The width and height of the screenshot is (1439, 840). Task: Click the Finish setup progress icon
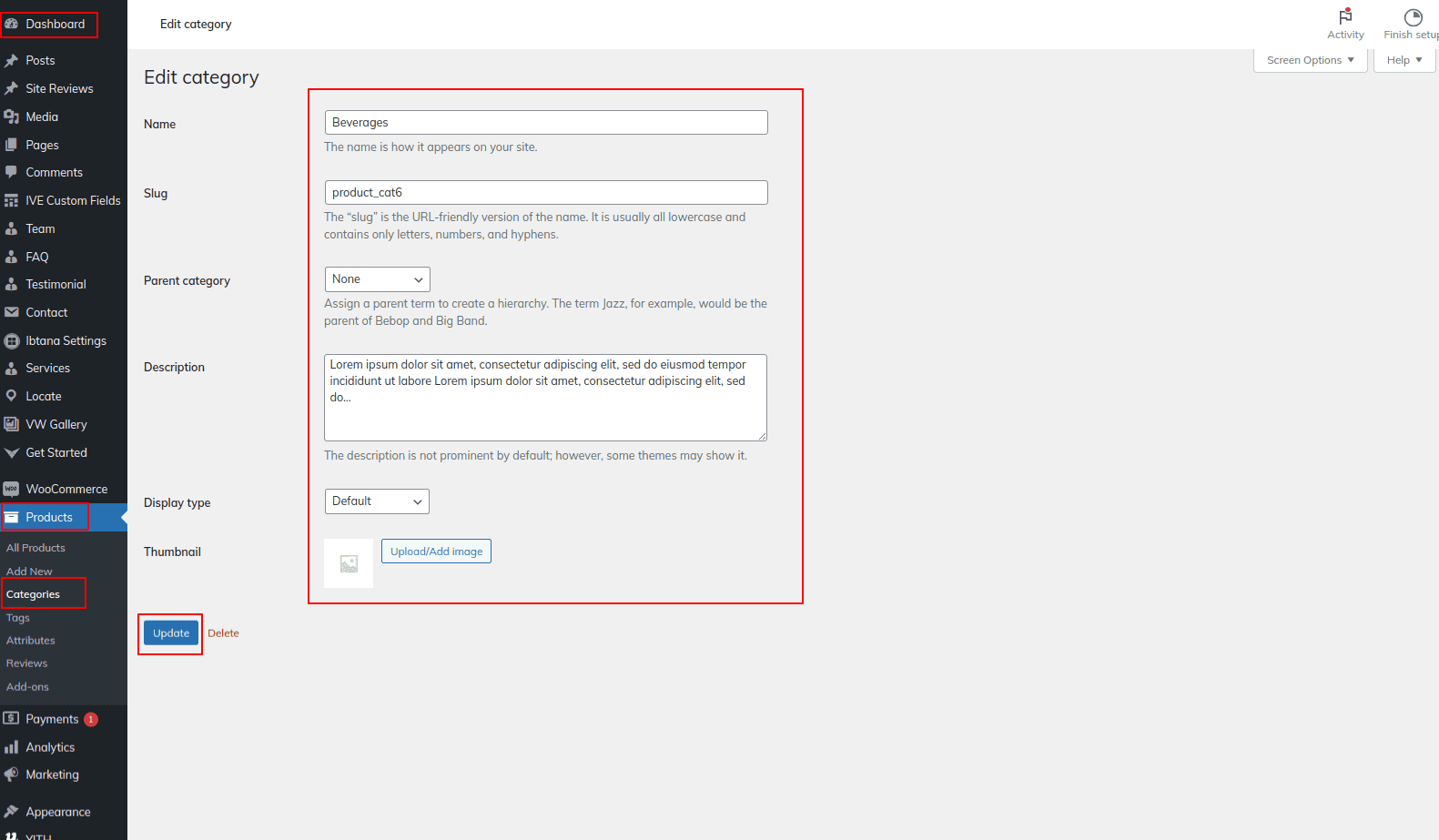coord(1413,17)
